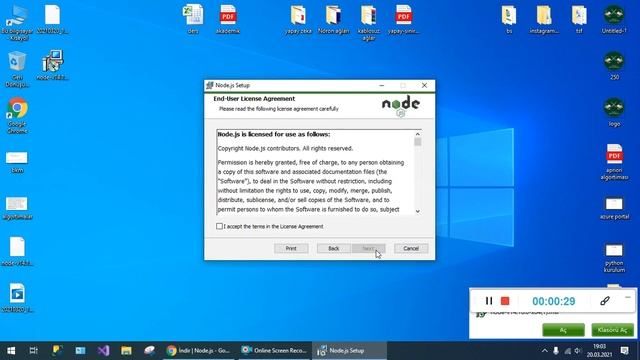Select the bs folder on desktop
Viewport: 640px width, 360px height.
pos(509,19)
